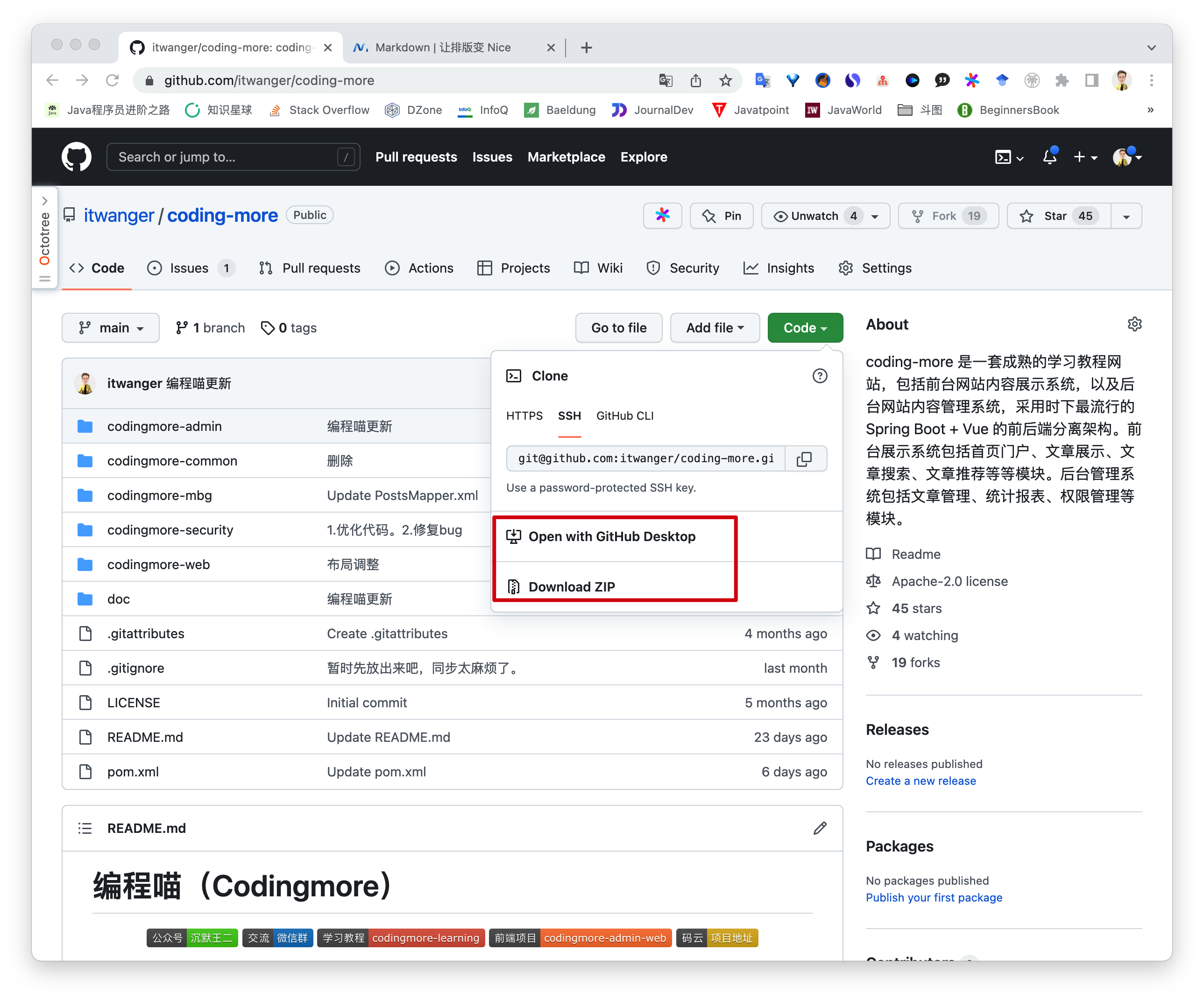Bookmark page with star in address bar
The image size is (1204, 1000).
(x=725, y=80)
